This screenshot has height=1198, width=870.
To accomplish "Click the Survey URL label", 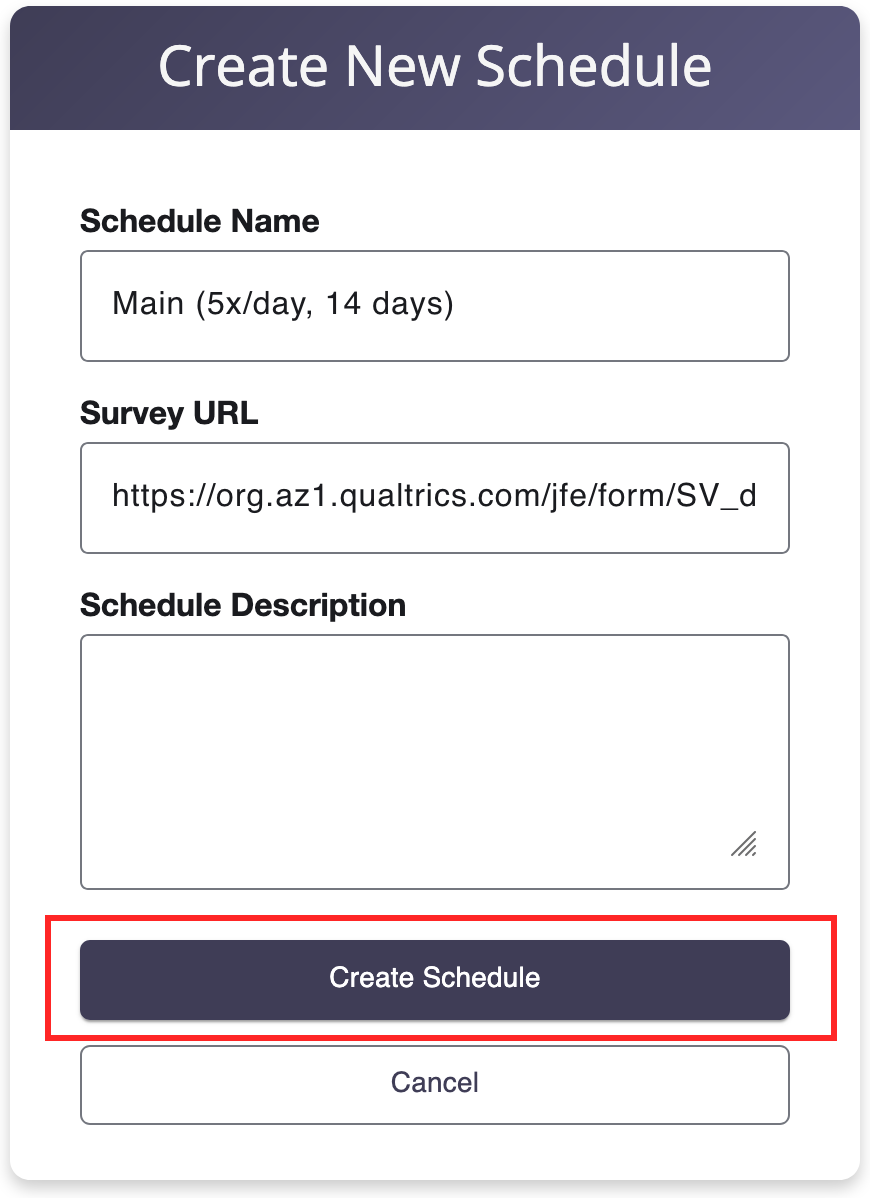I will [x=168, y=413].
